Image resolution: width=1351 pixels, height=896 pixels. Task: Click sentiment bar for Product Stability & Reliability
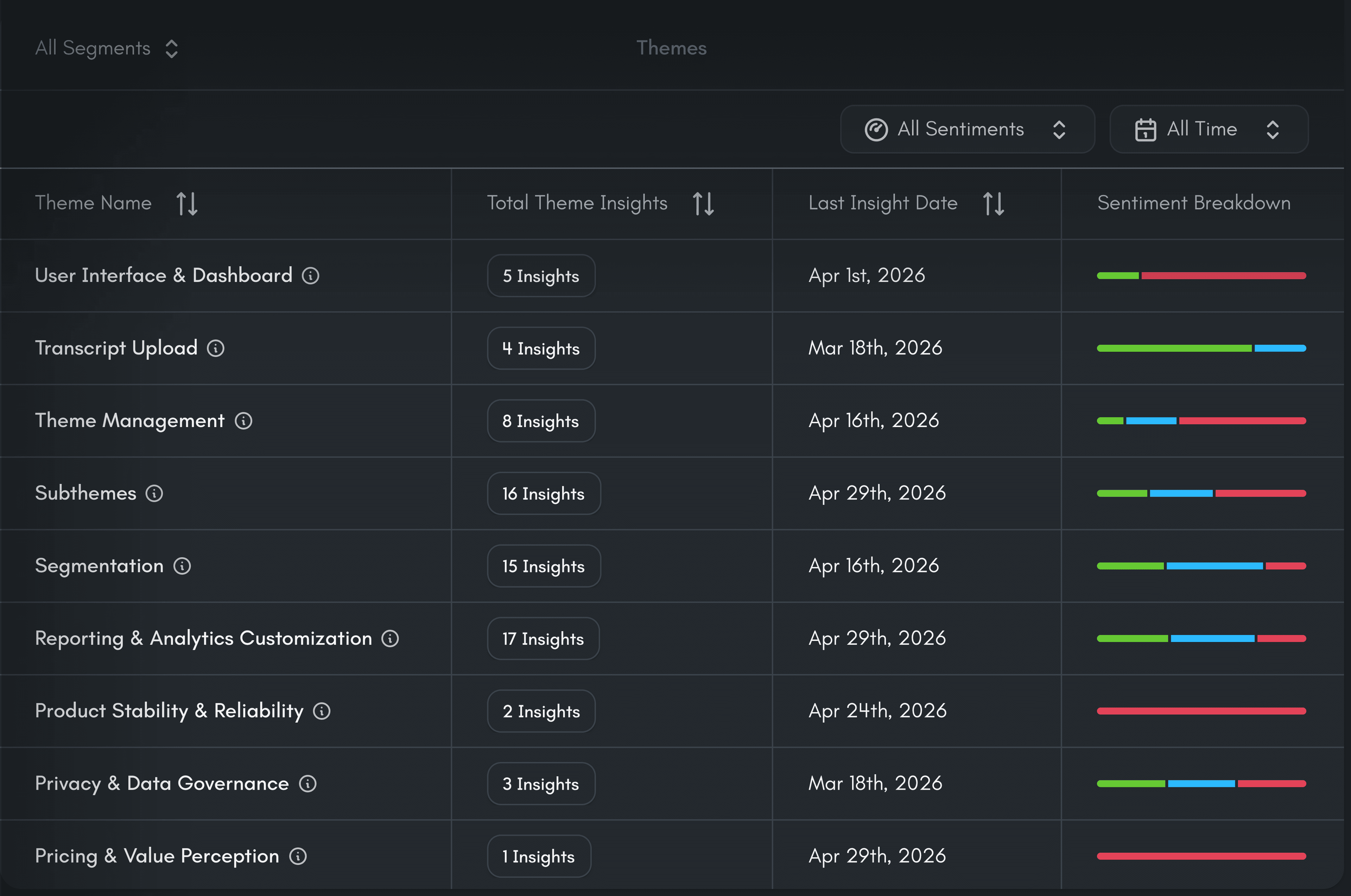click(1201, 711)
